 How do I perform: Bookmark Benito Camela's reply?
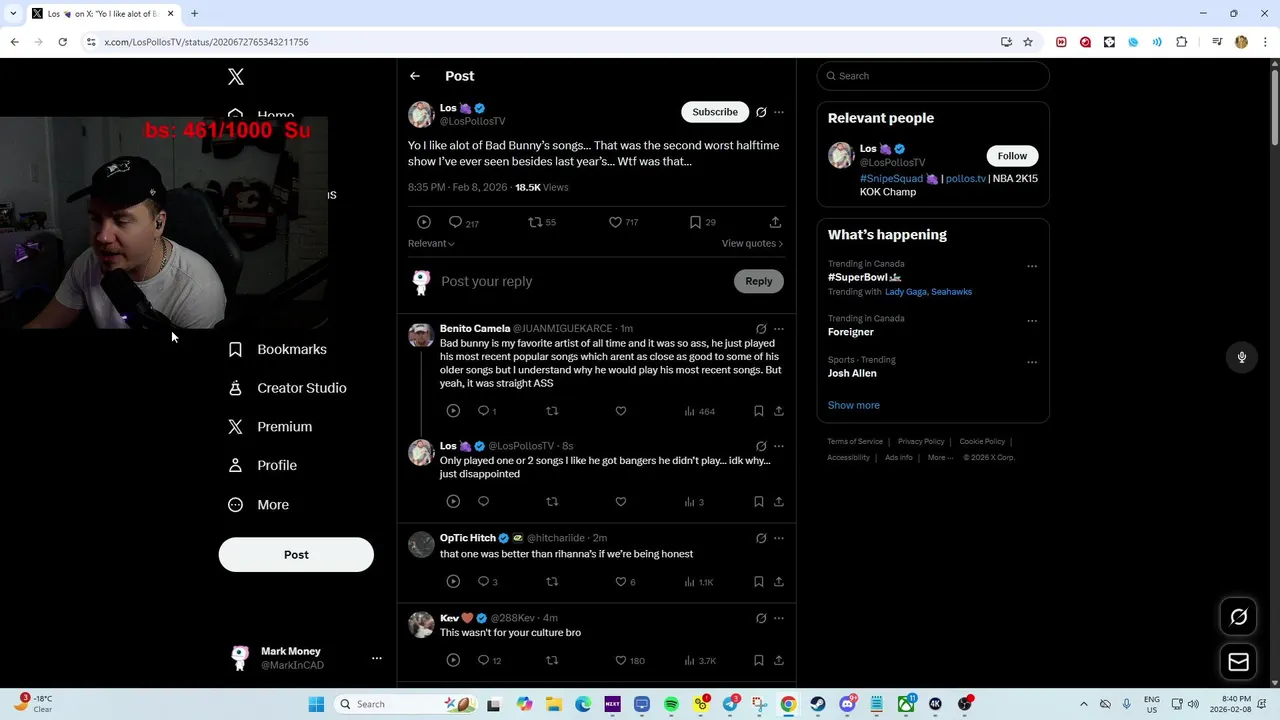(759, 411)
